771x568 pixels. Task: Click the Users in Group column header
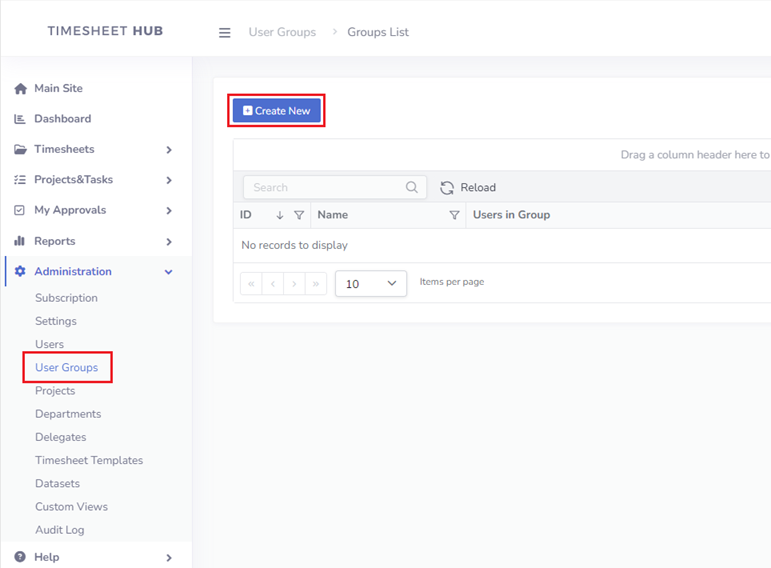click(x=511, y=215)
